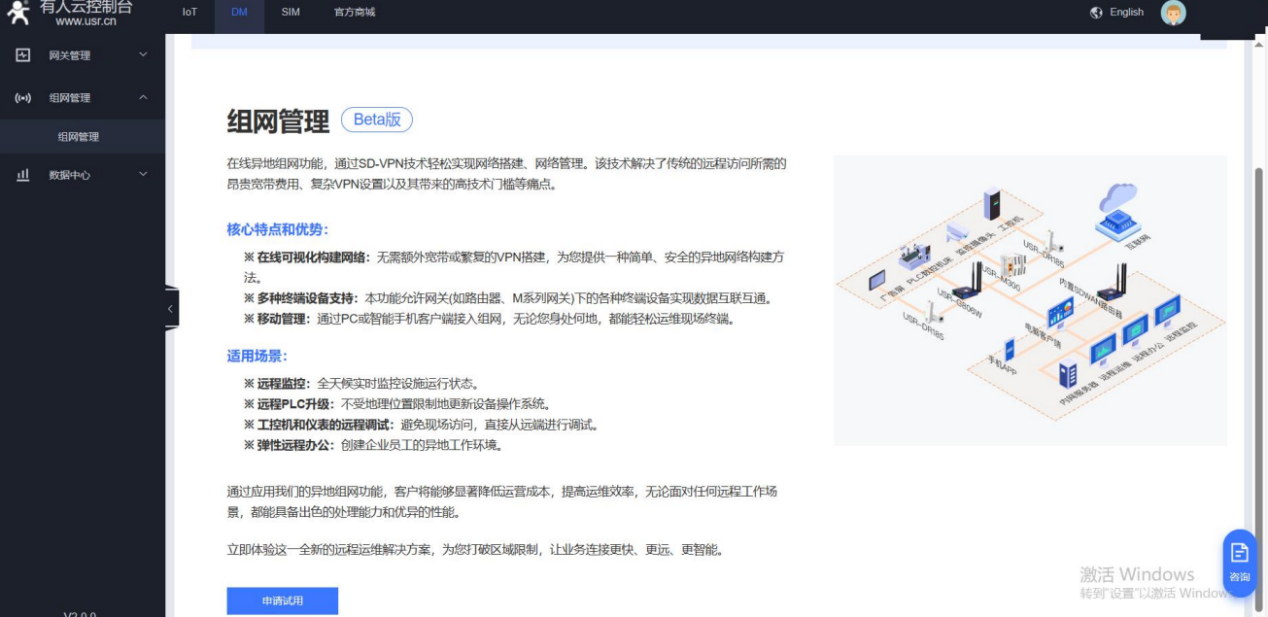
Task: Click the network topology diagram image
Action: coord(1029,300)
